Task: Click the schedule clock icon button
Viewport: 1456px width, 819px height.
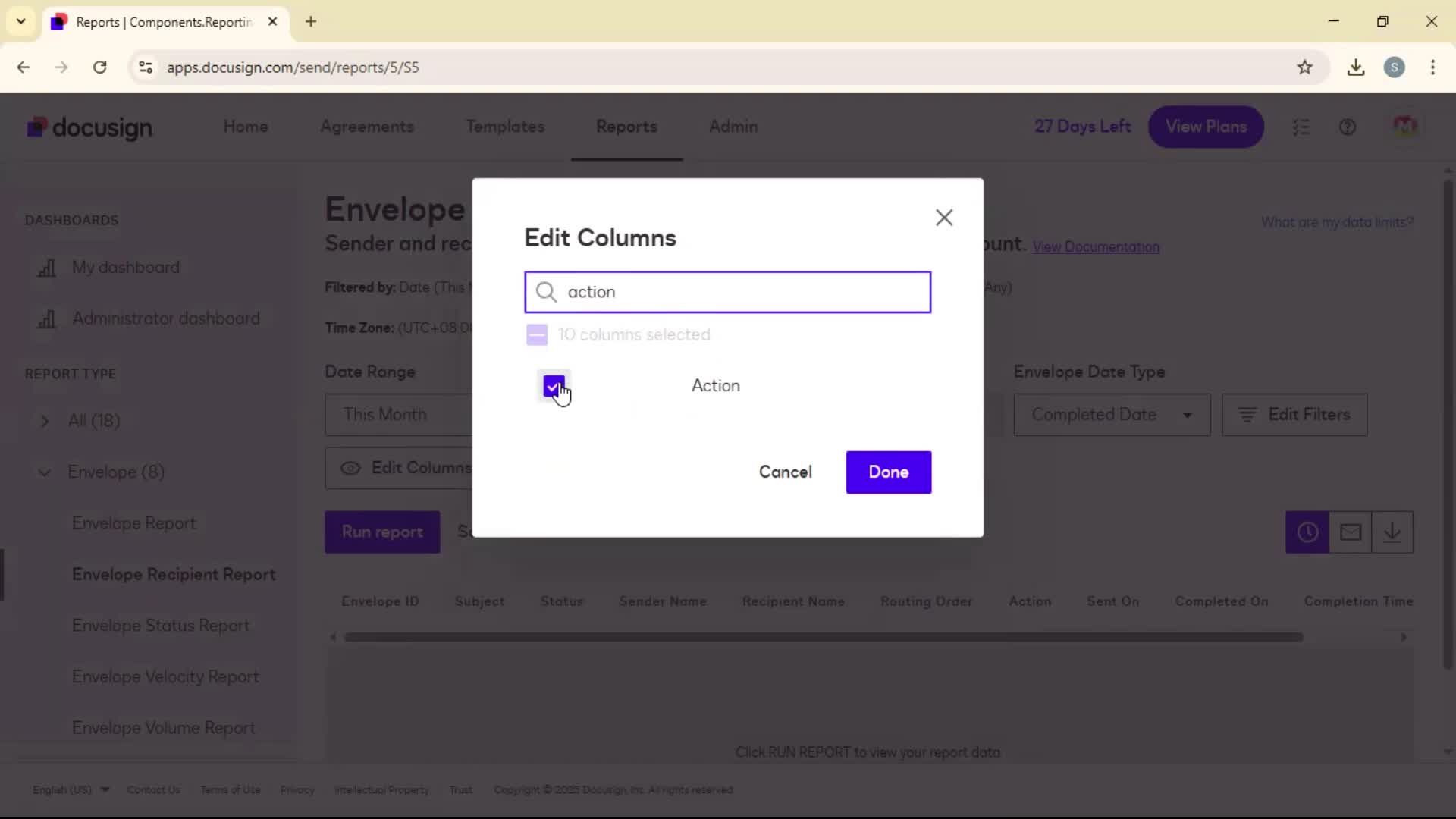Action: click(1307, 532)
